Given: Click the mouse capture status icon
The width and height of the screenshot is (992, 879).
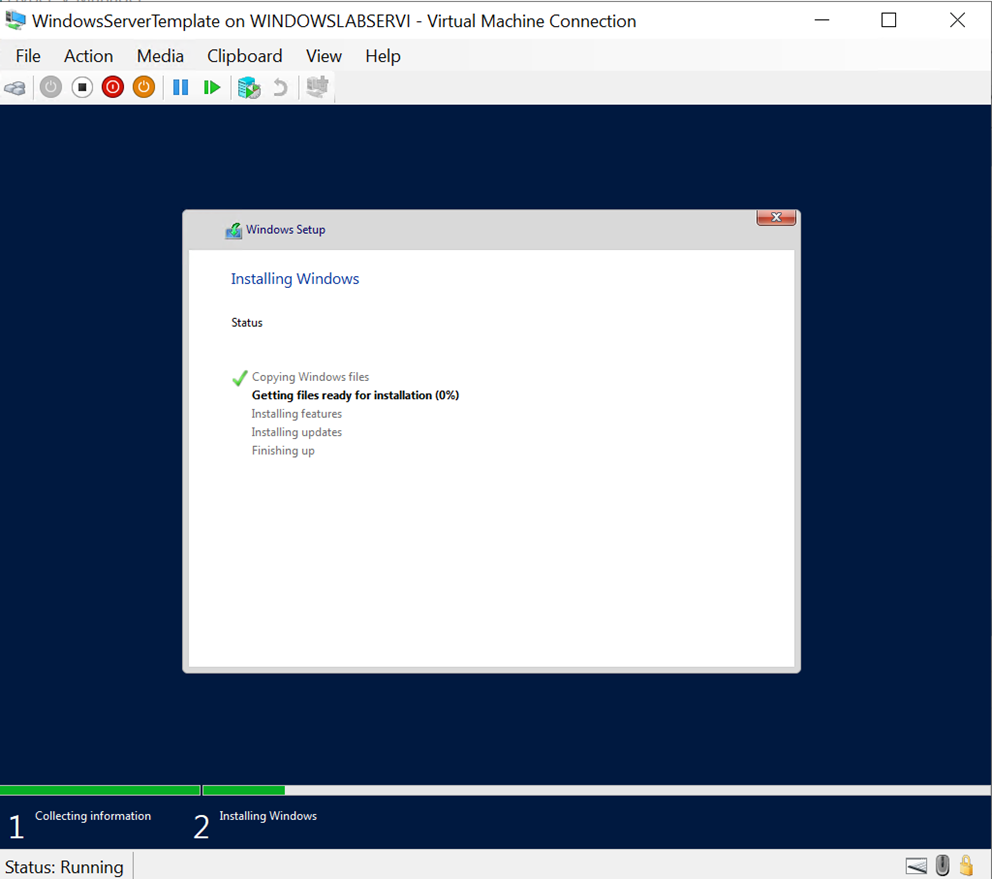Looking at the screenshot, I should click(941, 865).
